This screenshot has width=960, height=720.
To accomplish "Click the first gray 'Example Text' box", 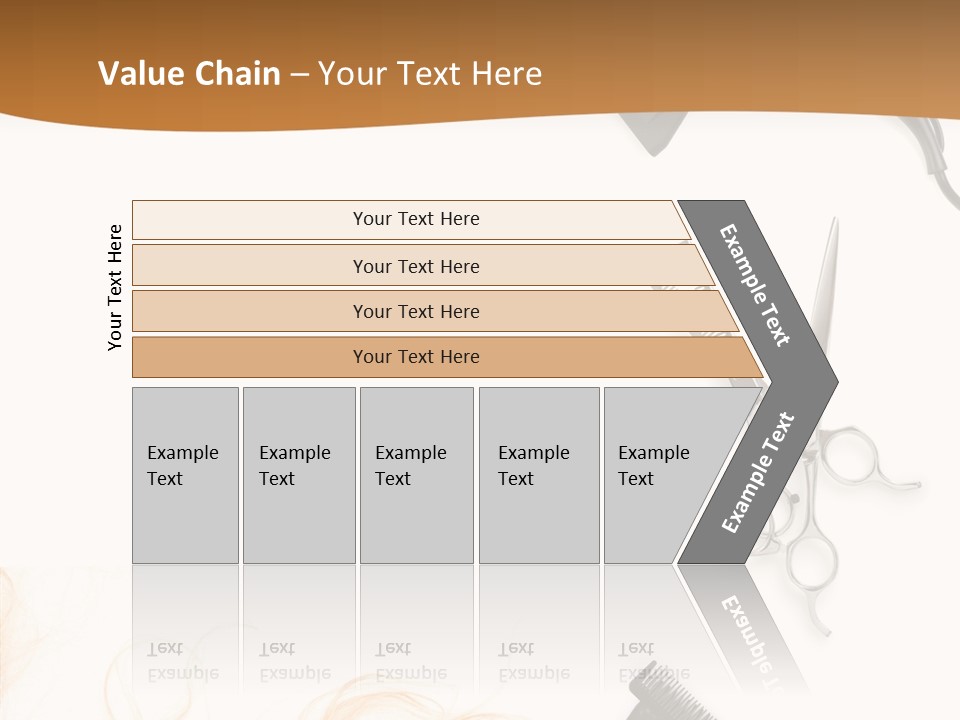I will click(186, 475).
